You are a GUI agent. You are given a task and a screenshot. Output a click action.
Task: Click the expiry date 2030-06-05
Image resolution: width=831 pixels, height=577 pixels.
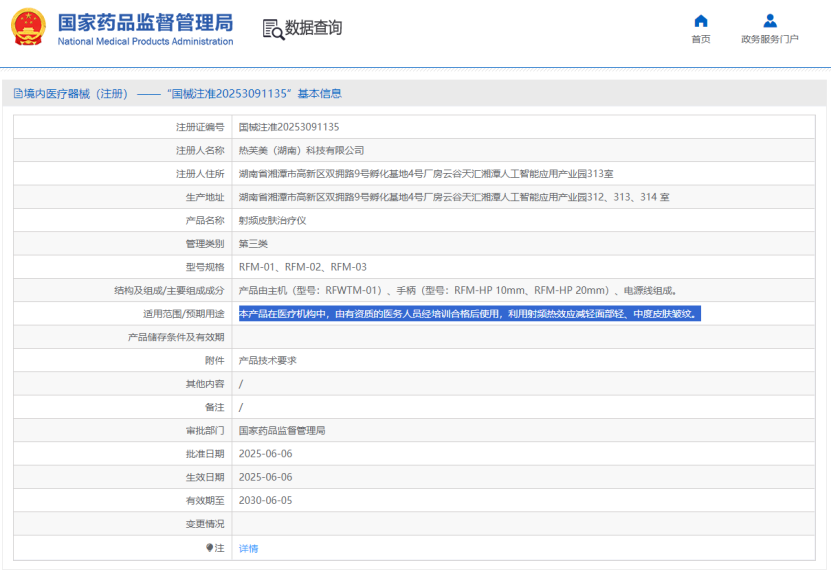pos(265,500)
